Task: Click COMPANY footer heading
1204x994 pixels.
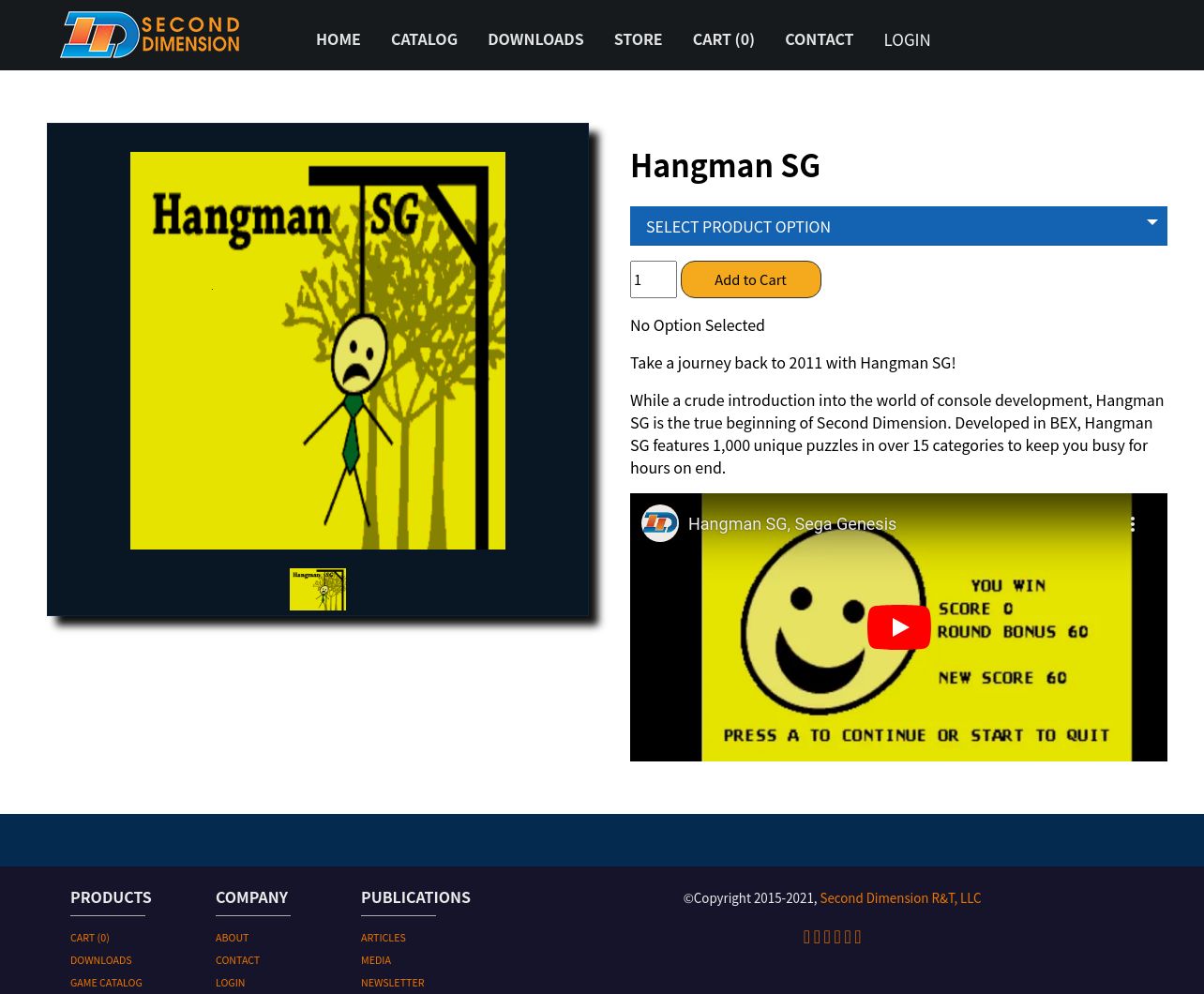Action: coord(252,897)
